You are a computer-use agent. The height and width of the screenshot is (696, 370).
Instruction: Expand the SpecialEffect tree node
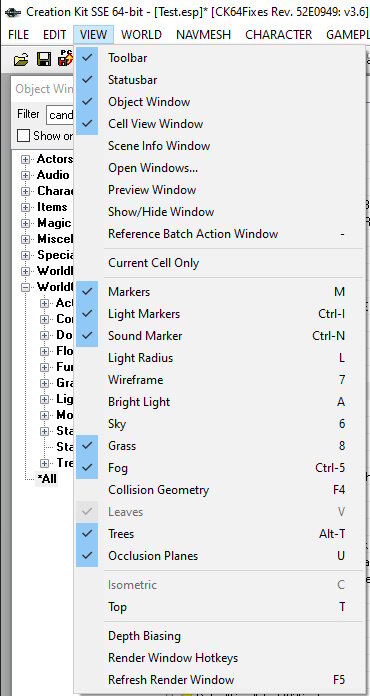tap(26, 255)
